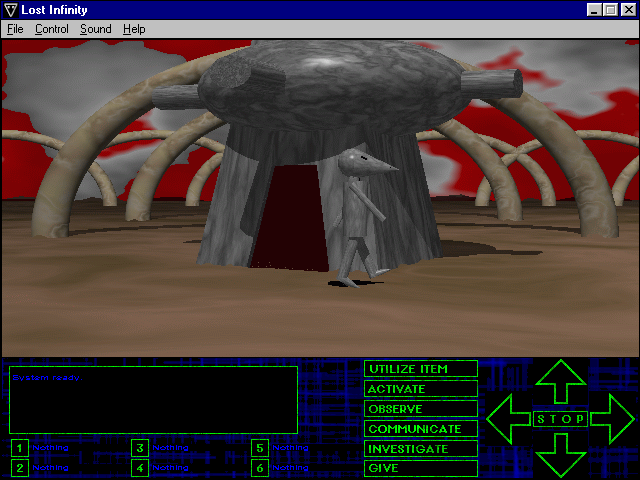Select inventory slot 1
Screen dimensions: 640x480
[20, 448]
